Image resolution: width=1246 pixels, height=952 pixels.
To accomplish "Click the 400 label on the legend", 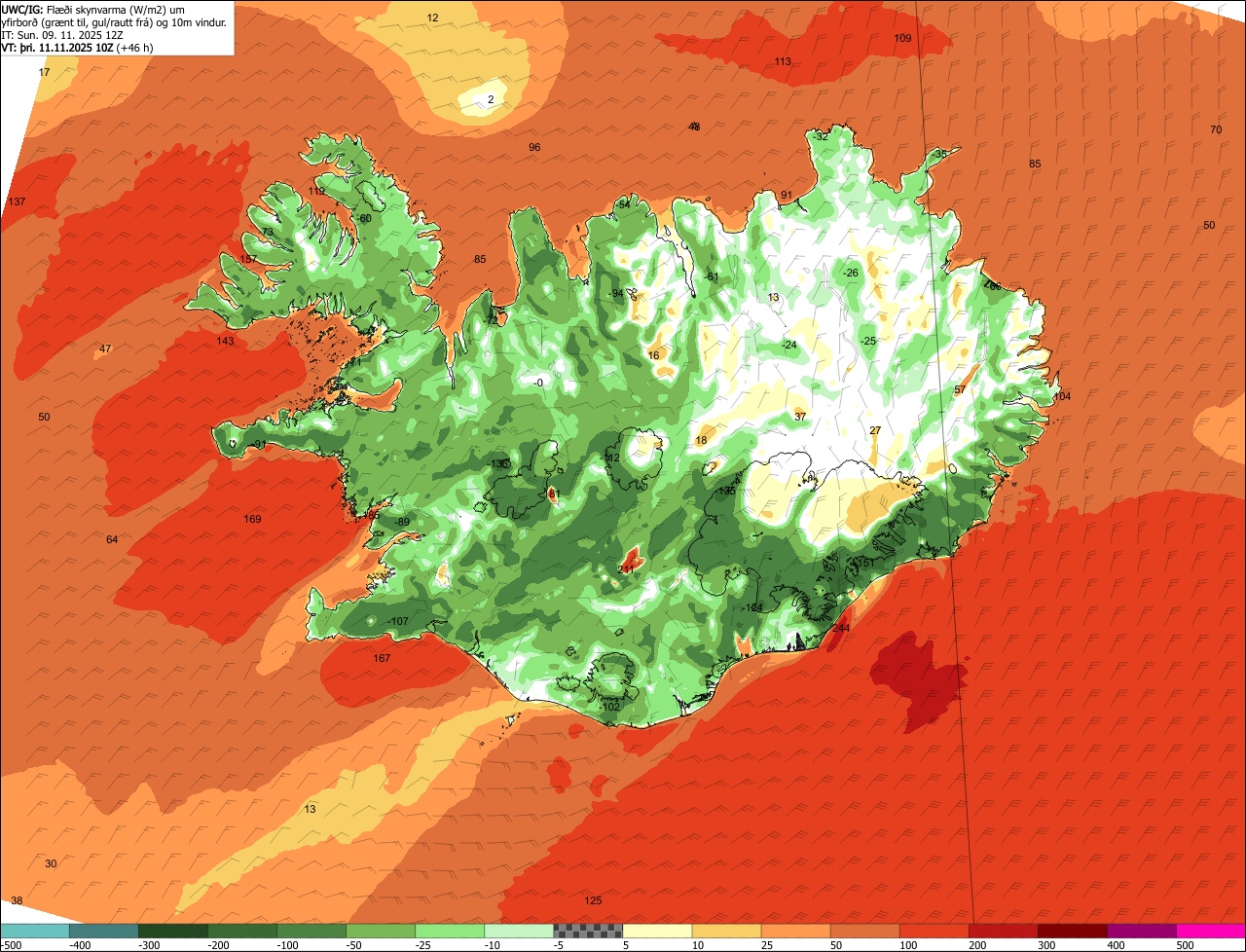I will (x=1117, y=945).
